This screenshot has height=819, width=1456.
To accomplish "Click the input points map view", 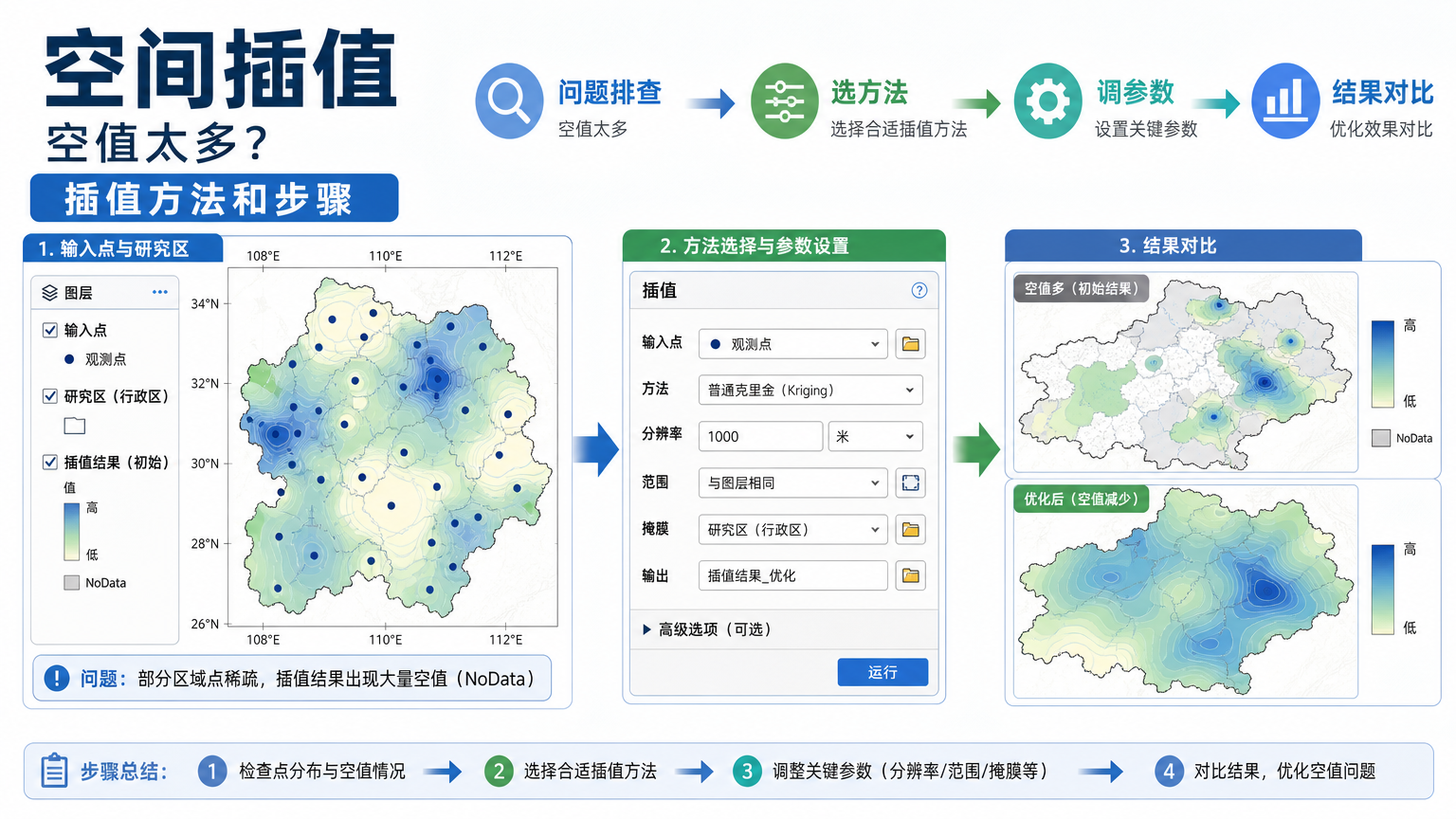I will coord(393,446).
